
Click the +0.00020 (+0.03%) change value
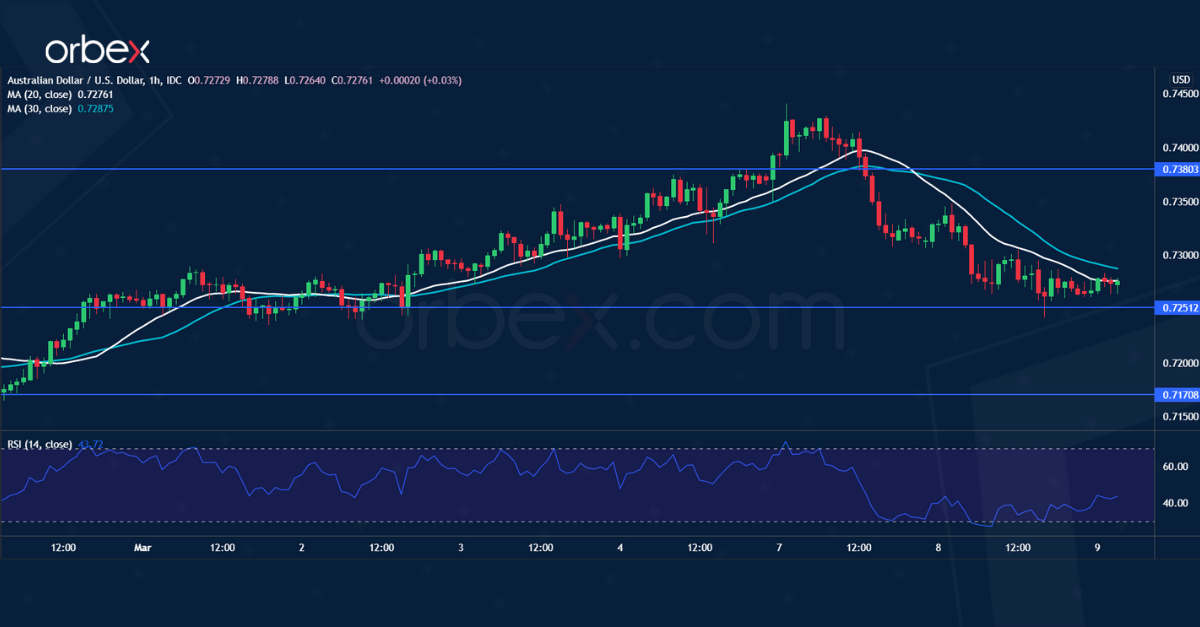pyautogui.click(x=420, y=79)
